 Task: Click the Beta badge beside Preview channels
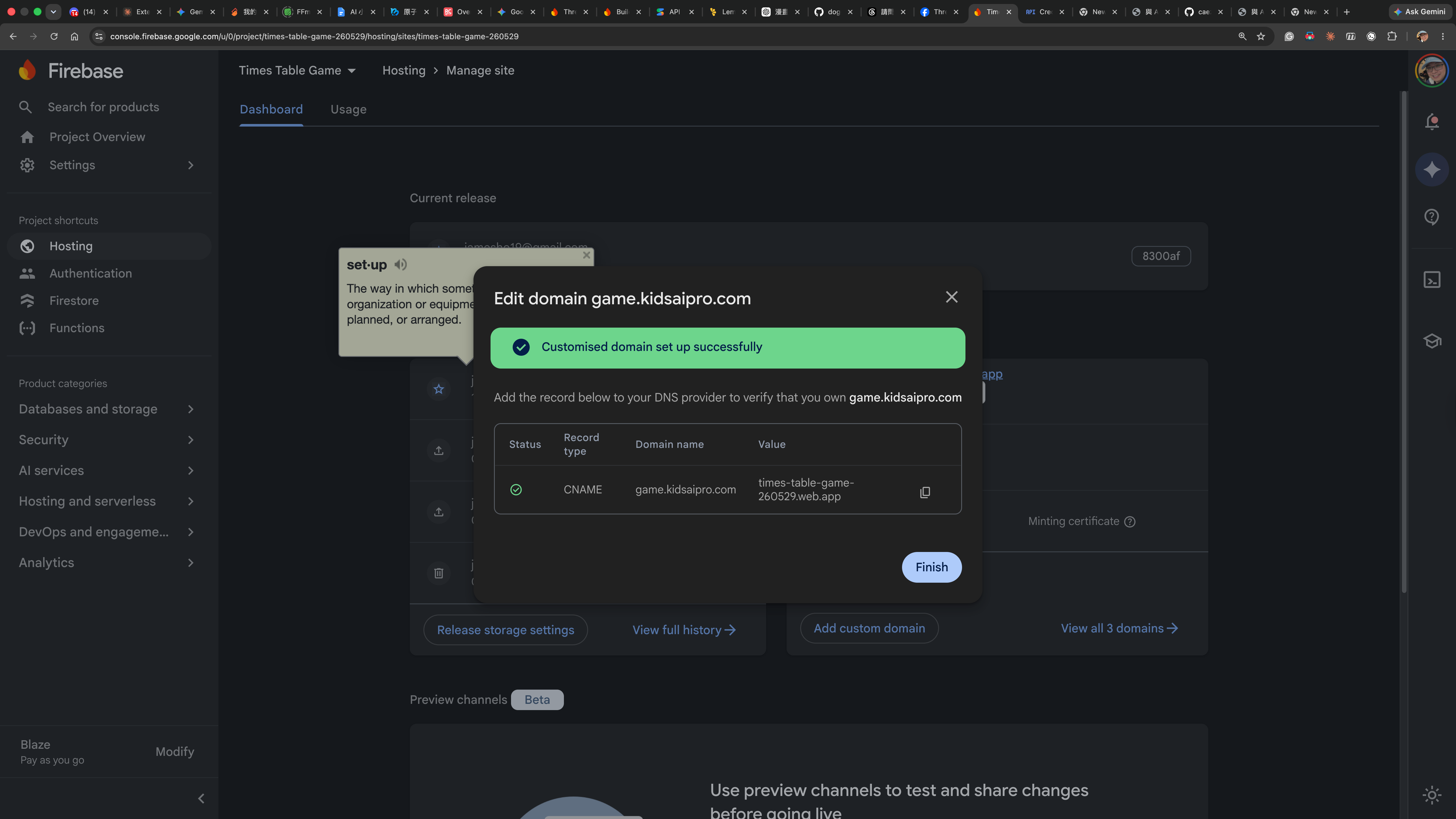pos(537,700)
